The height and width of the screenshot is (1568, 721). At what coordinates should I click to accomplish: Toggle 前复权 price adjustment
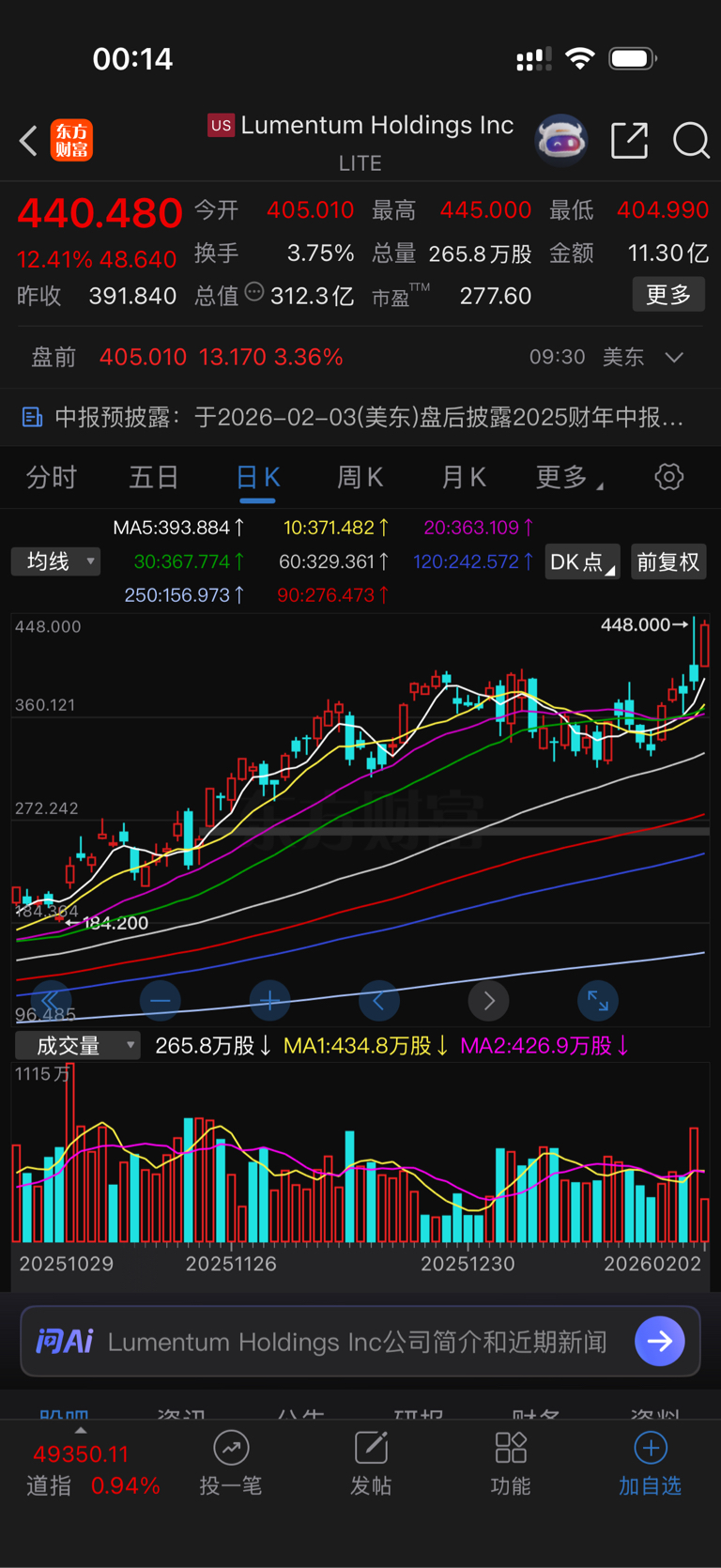pos(668,561)
